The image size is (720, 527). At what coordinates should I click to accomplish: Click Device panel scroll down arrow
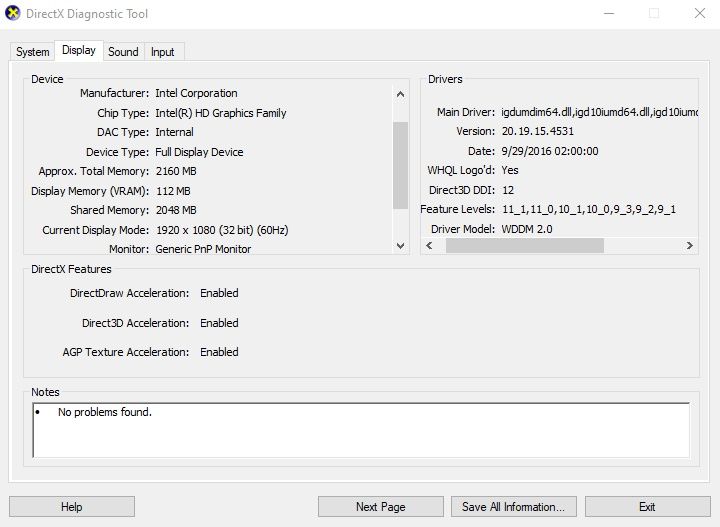(x=400, y=246)
